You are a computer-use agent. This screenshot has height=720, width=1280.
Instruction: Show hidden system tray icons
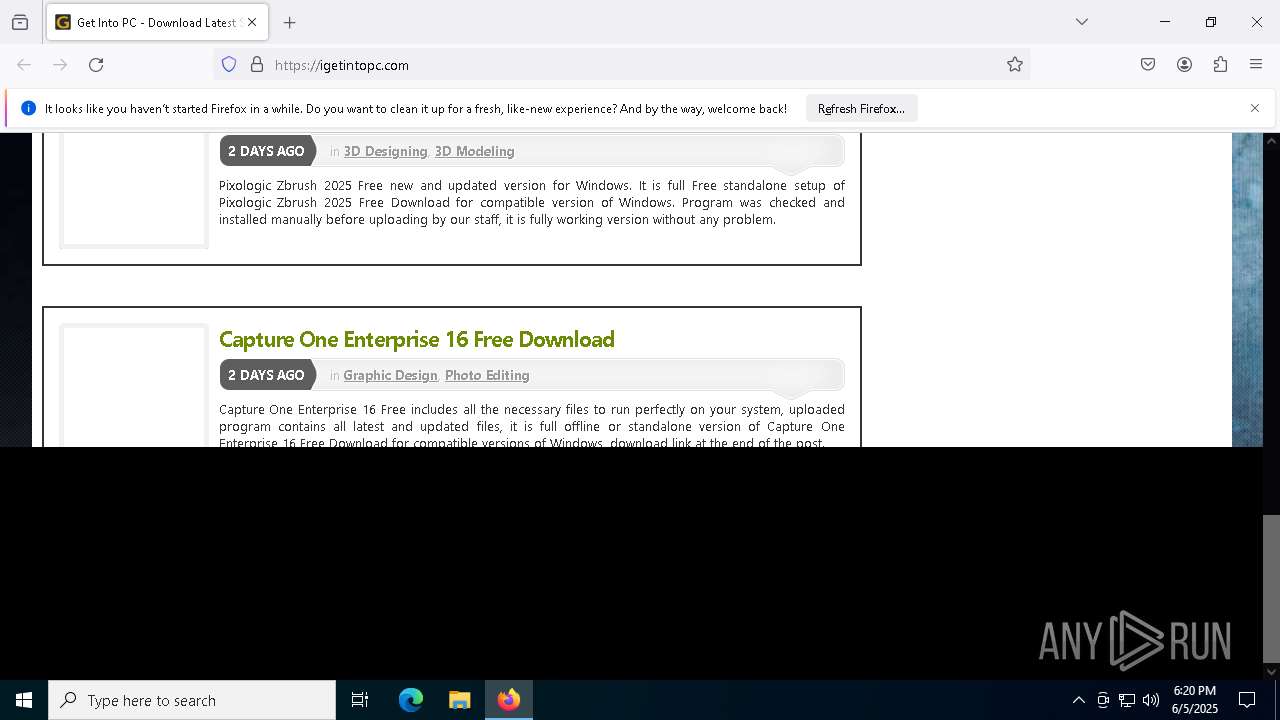pyautogui.click(x=1078, y=700)
